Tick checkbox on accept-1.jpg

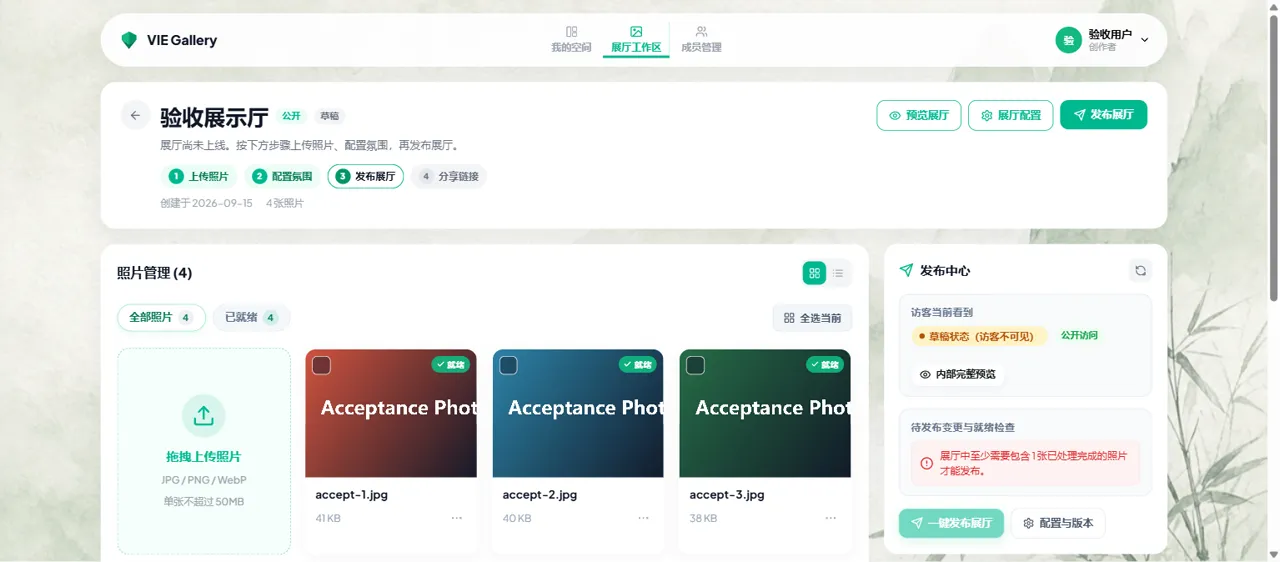pos(321,366)
